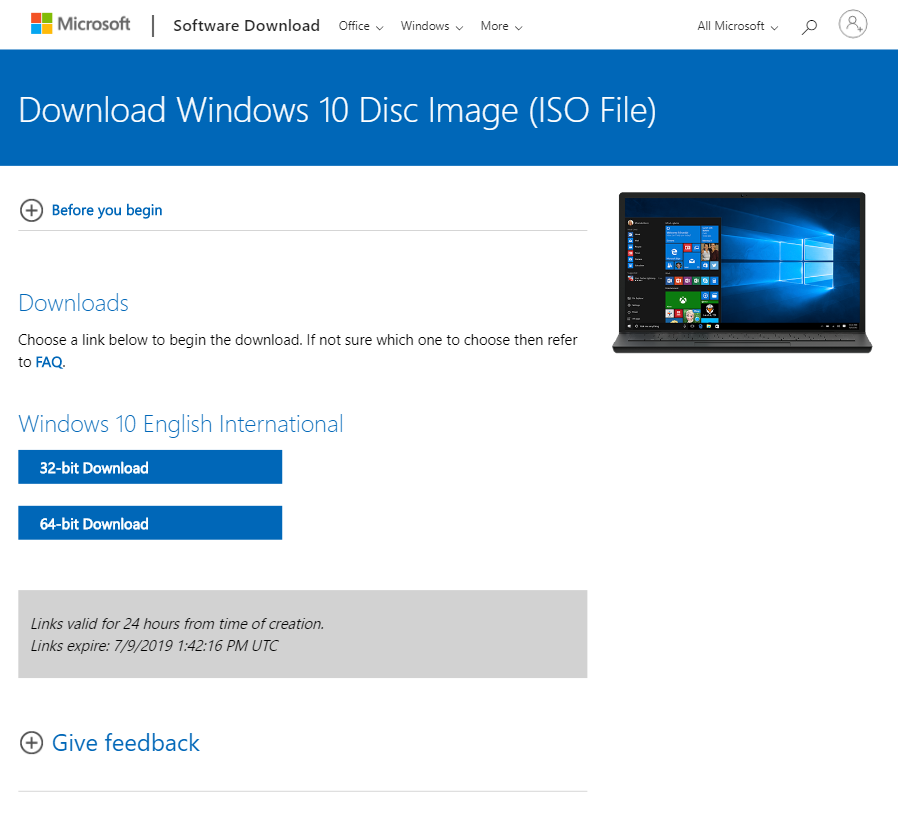Screen dimensions: 898x816
Task: Click the account sign-in avatar icon
Action: coord(853,24)
